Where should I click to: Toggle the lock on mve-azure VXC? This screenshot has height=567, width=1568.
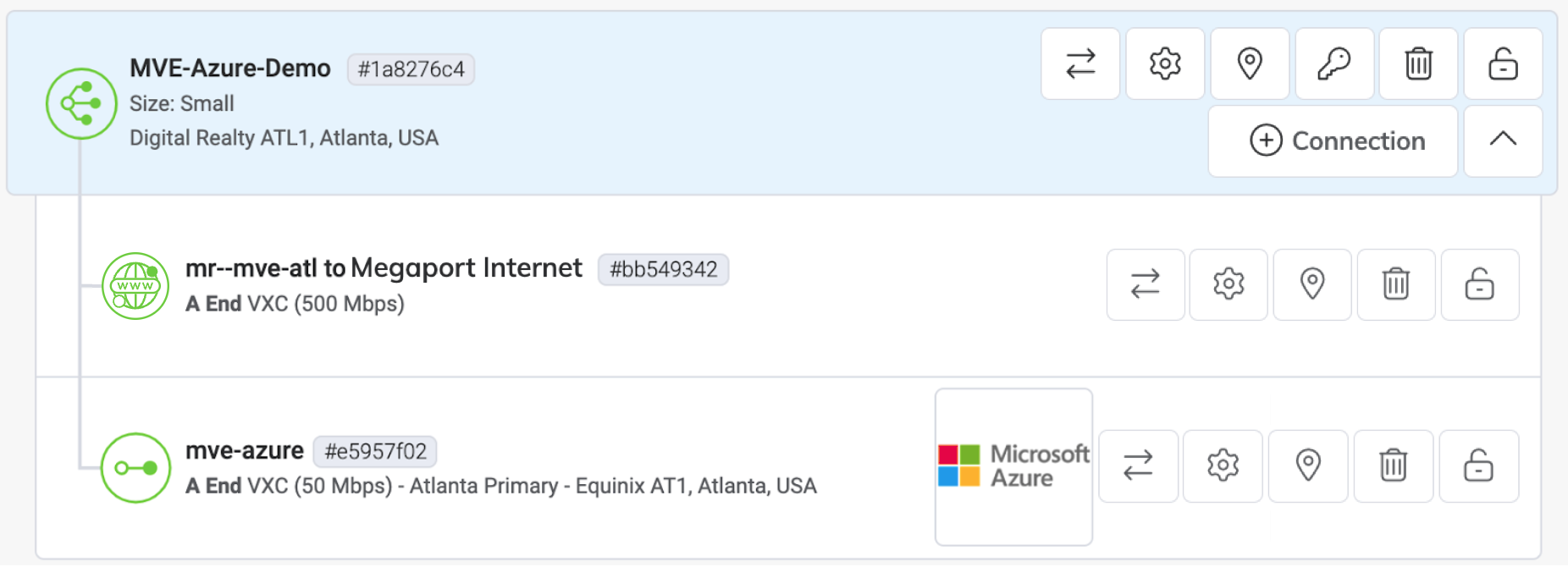(1478, 466)
